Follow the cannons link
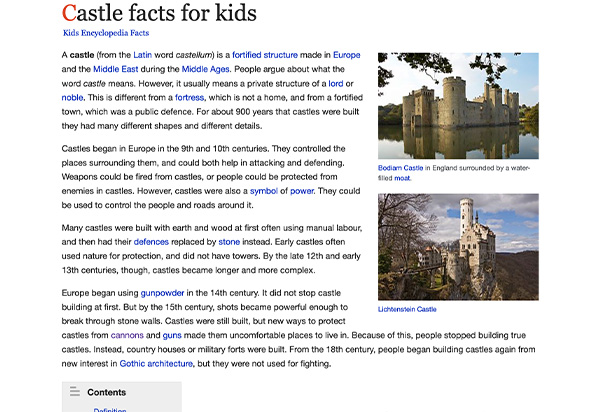The width and height of the screenshot is (600, 412). pos(127,335)
